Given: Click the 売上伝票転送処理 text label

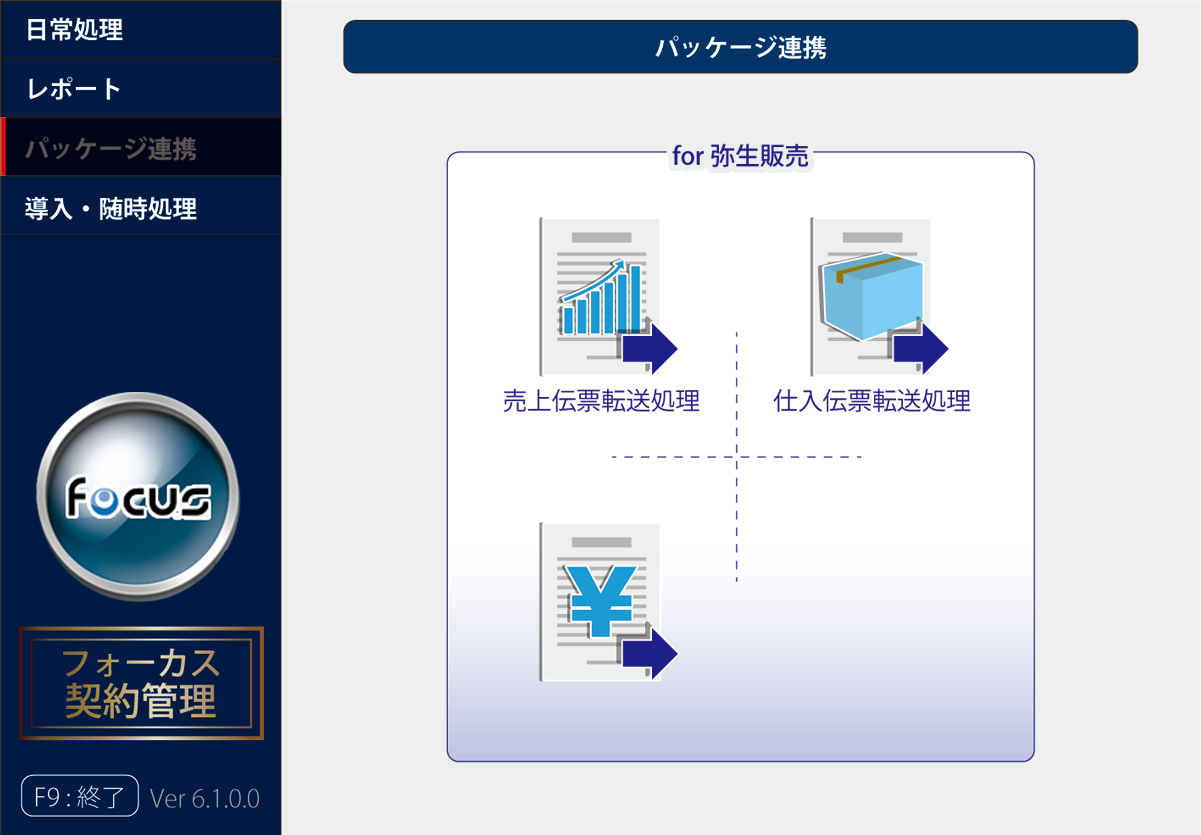Looking at the screenshot, I should 601,402.
